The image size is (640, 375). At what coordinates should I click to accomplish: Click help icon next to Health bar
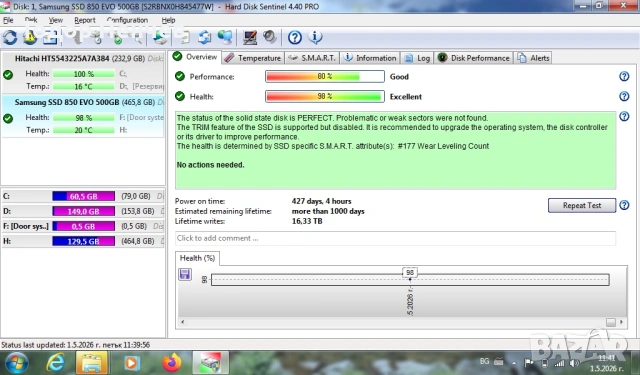point(624,96)
